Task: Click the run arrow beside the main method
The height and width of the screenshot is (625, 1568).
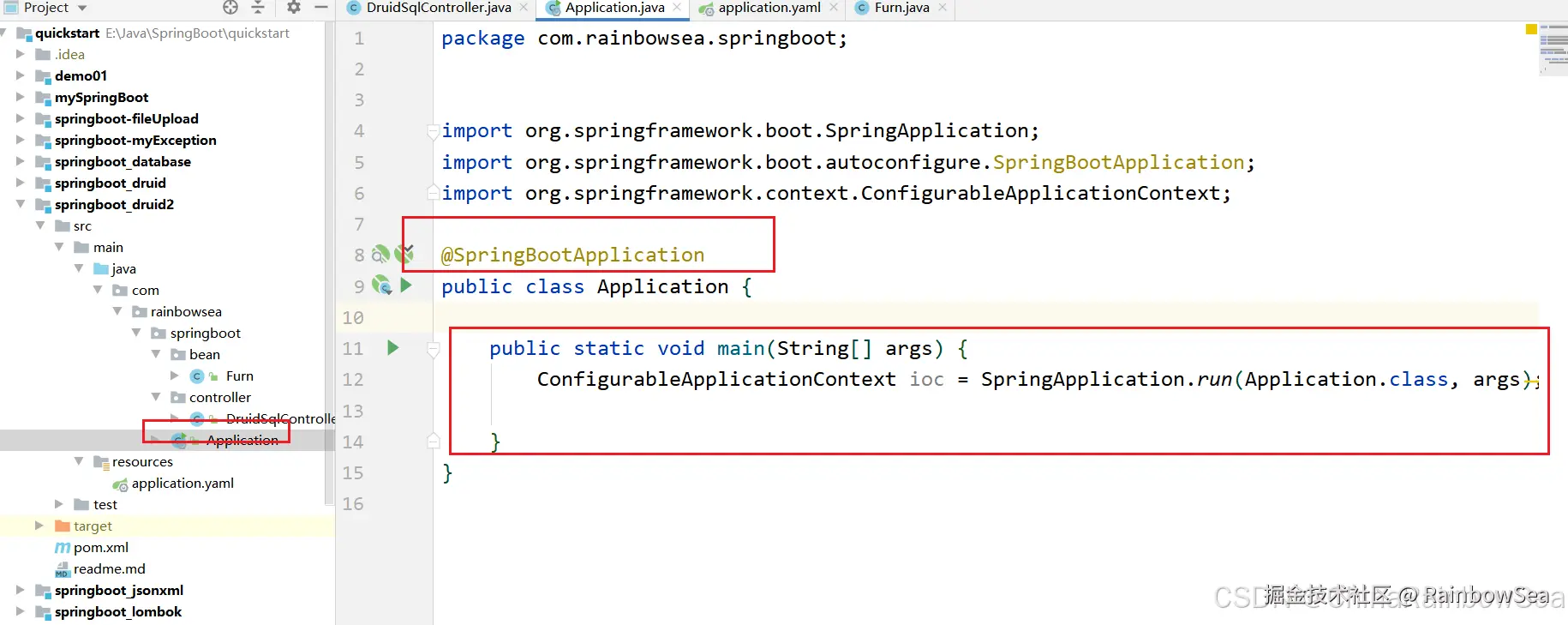Action: [392, 347]
